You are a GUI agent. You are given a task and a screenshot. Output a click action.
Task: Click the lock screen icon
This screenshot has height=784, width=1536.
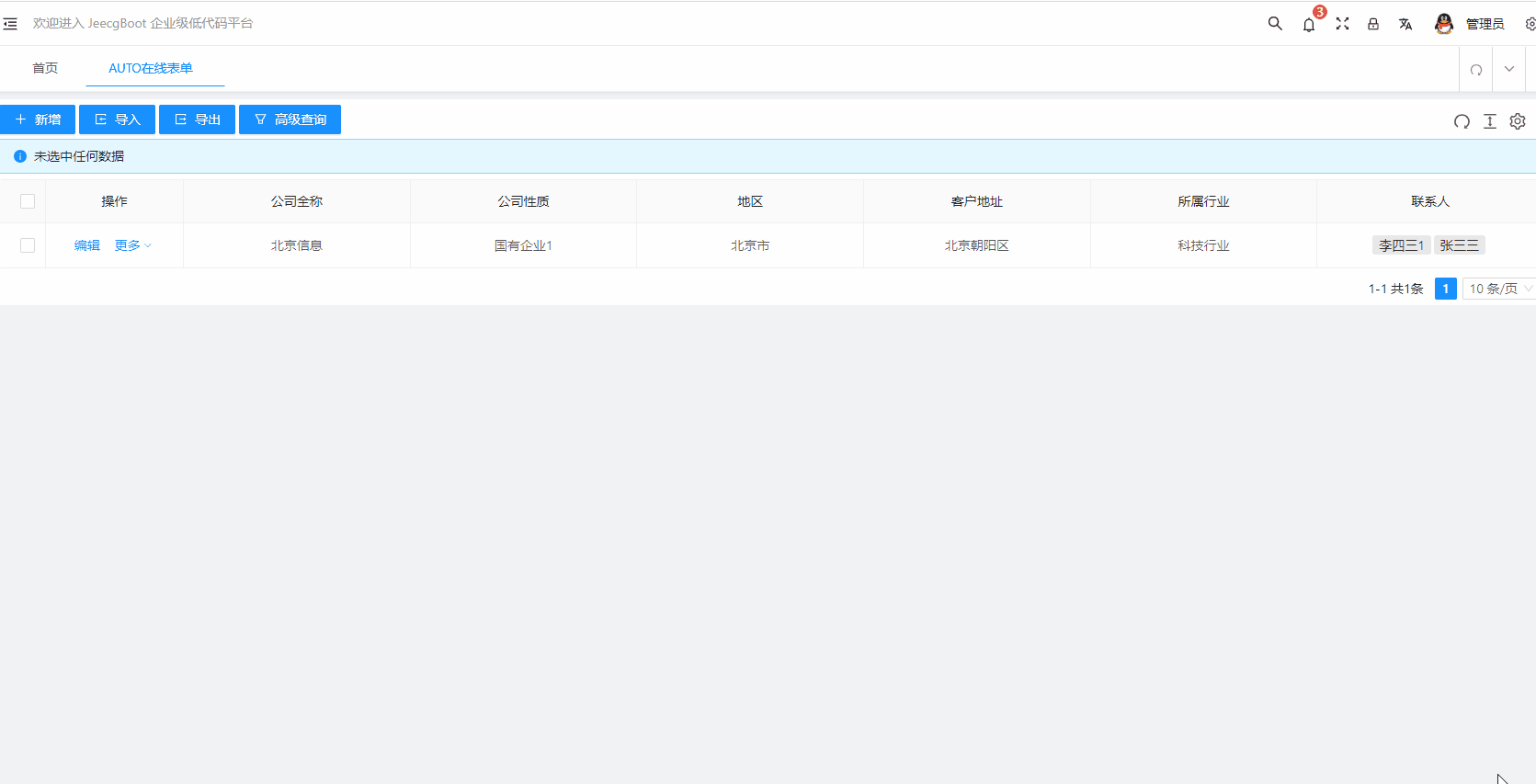[x=1373, y=24]
